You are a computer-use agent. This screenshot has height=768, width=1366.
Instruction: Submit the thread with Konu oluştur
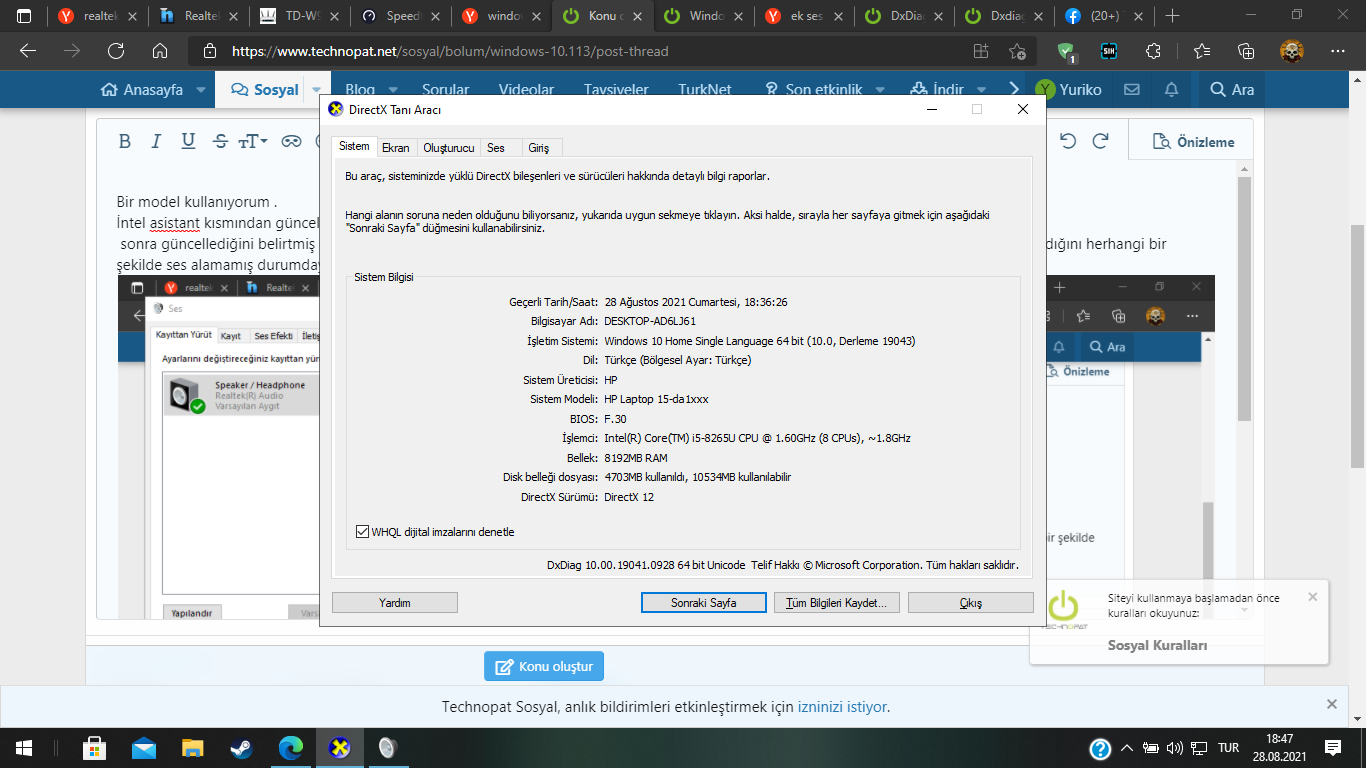(x=544, y=666)
